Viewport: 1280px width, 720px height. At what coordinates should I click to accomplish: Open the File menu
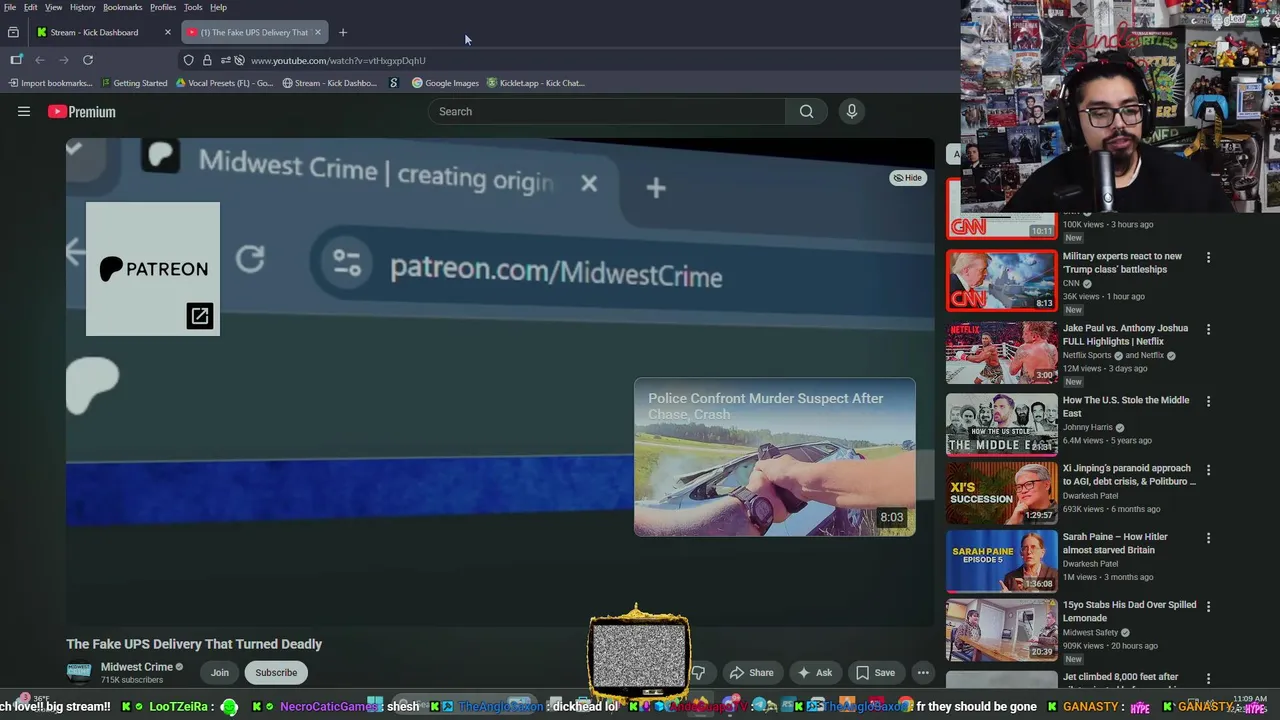point(10,7)
